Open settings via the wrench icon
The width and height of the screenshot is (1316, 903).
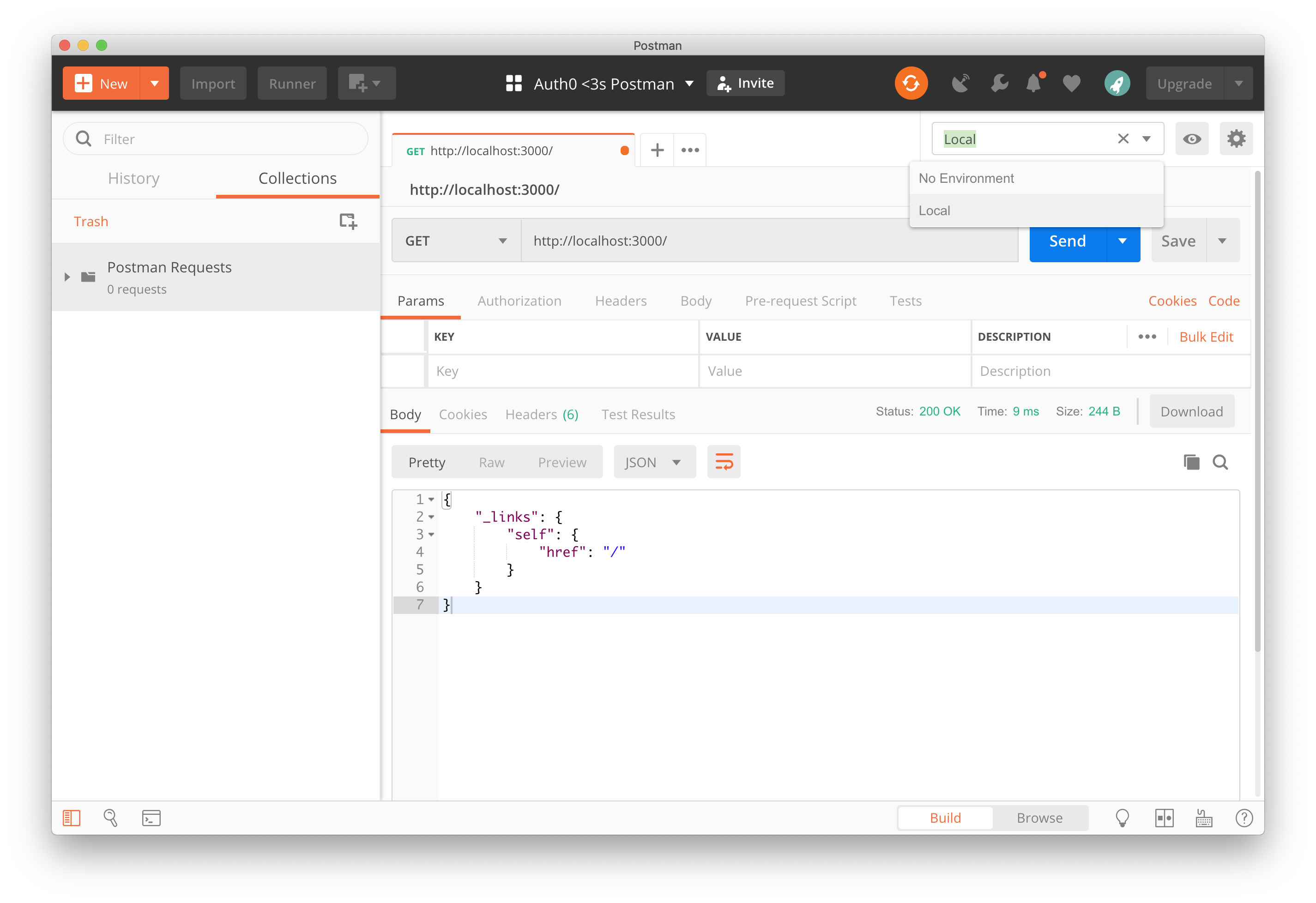(x=999, y=84)
